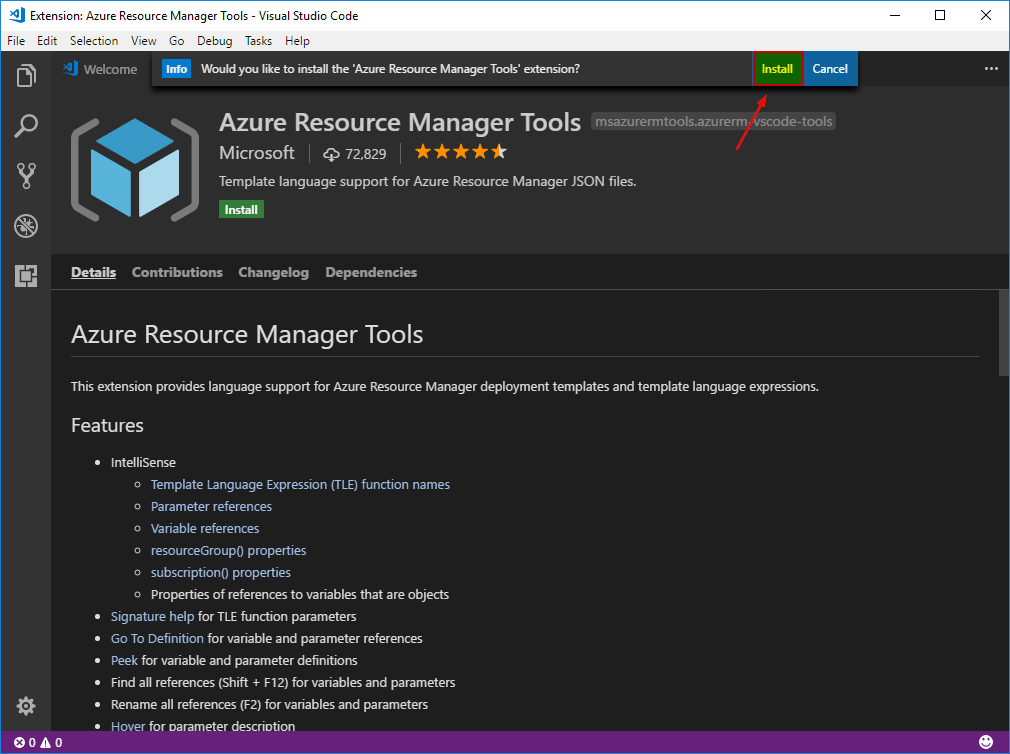Open the Go To Definition link

pos(157,638)
